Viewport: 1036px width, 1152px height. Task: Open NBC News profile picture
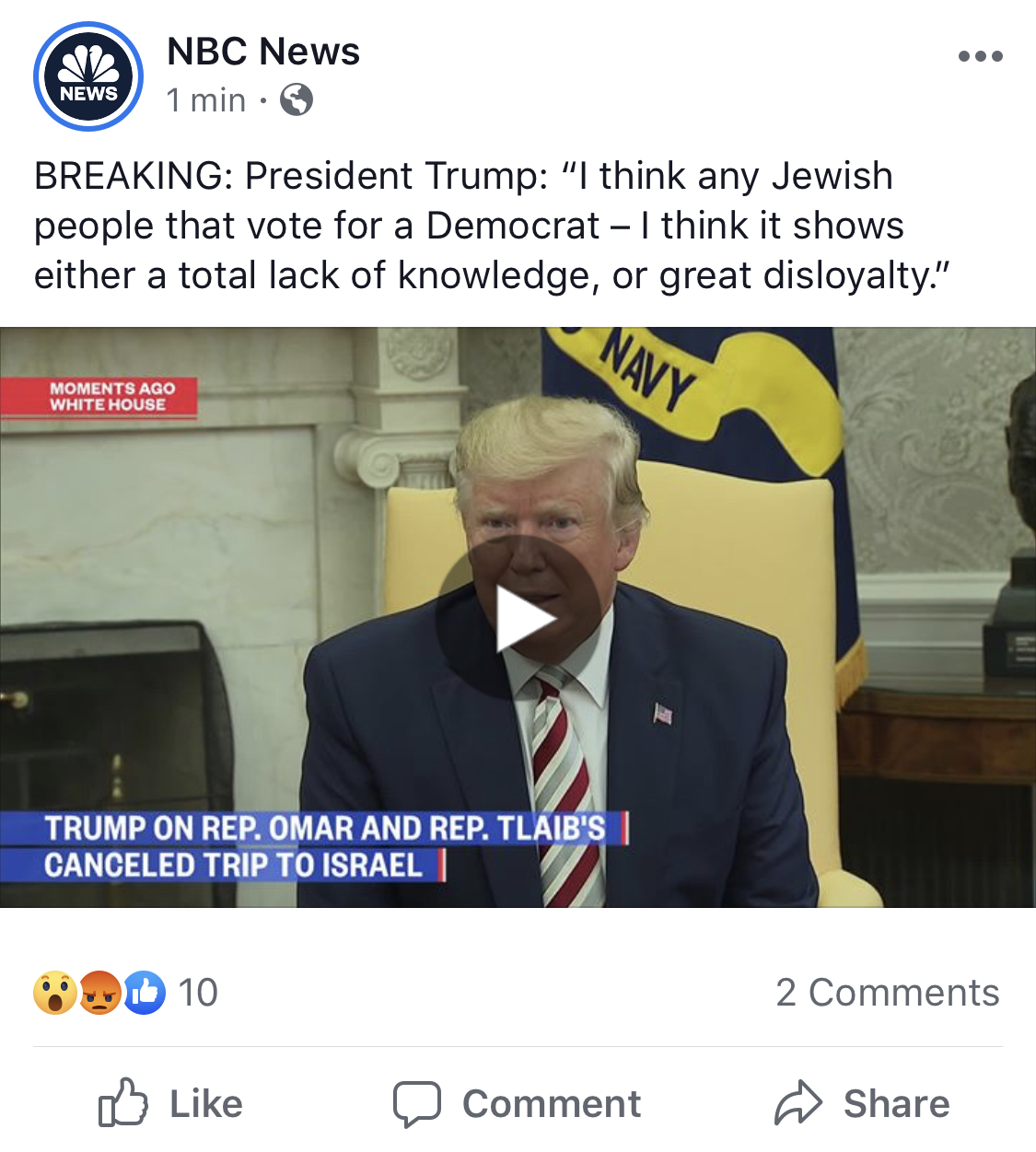[88, 76]
